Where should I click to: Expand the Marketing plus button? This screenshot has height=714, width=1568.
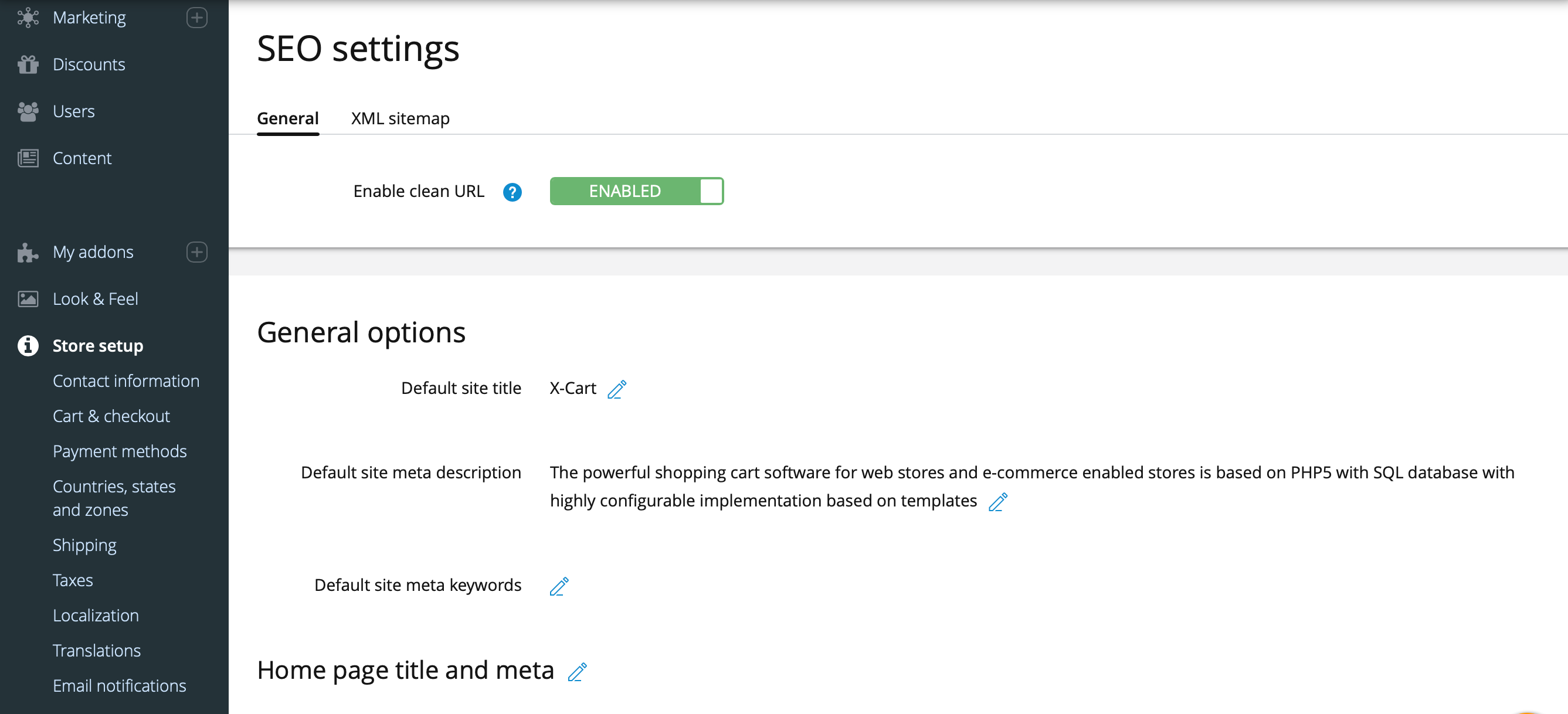point(196,18)
